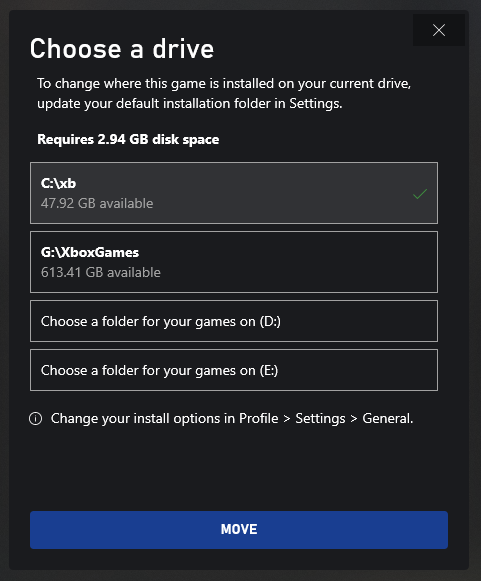Click the info icon beside install options hint
The width and height of the screenshot is (481, 581).
tap(36, 419)
